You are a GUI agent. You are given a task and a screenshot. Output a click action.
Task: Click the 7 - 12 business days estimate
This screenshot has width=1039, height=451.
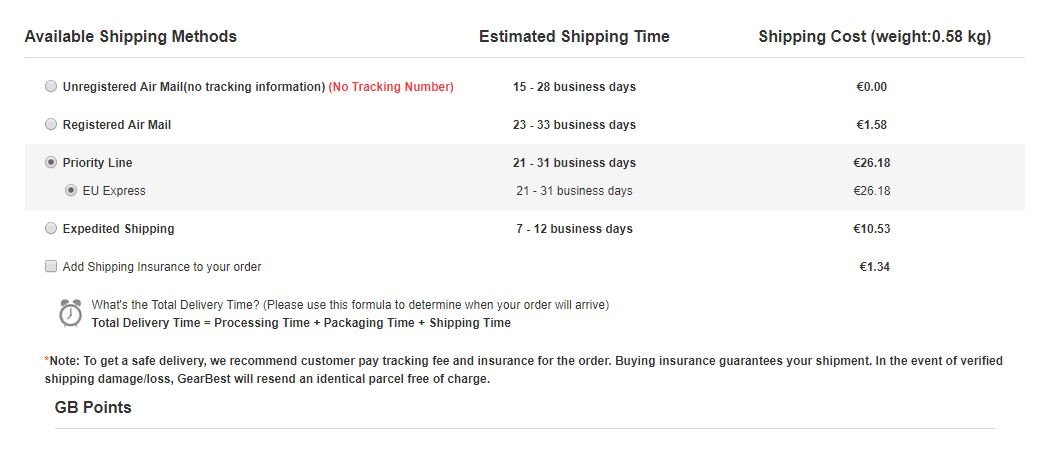pos(574,228)
